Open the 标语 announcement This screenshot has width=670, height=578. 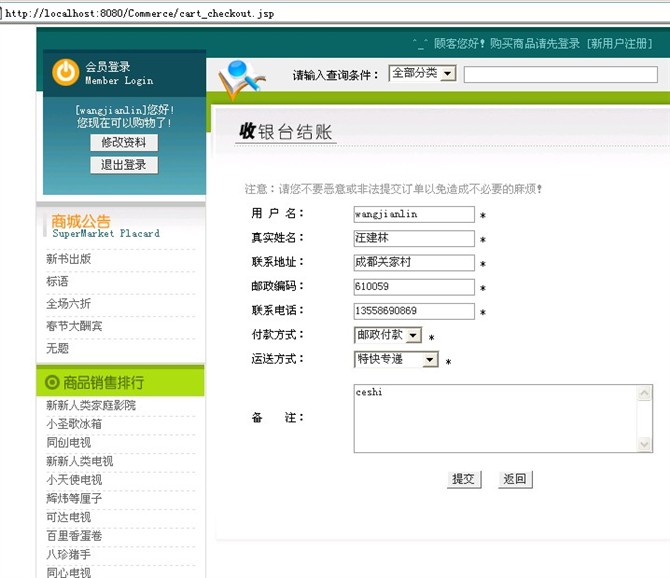click(x=57, y=281)
